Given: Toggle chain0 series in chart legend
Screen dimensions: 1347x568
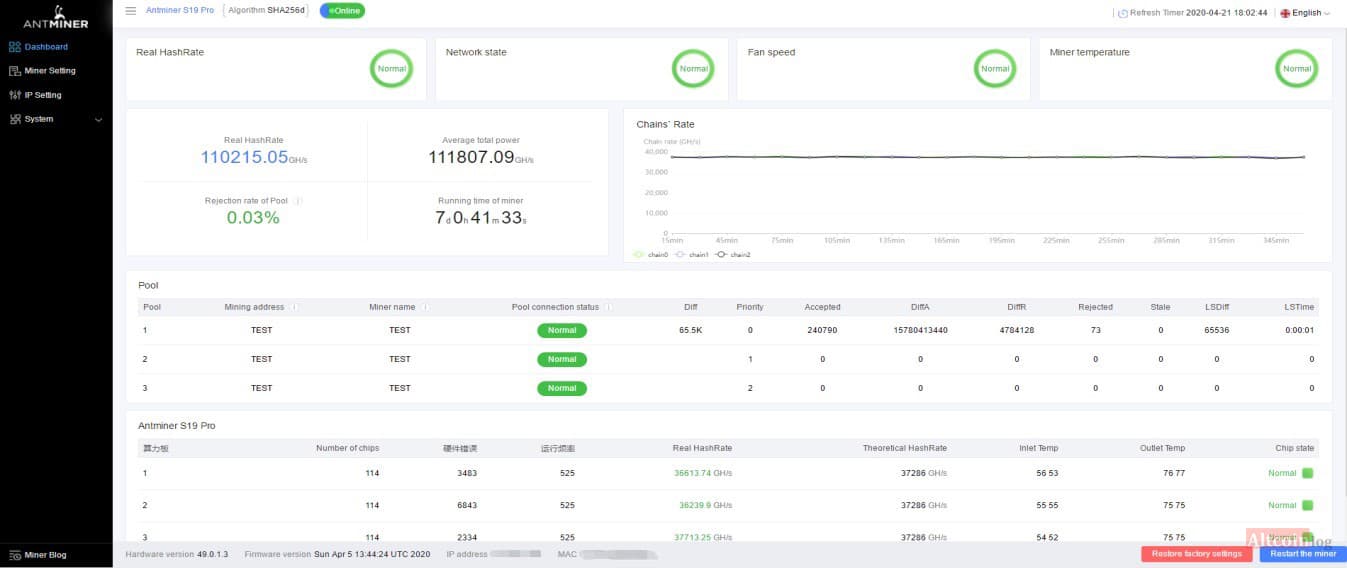Looking at the screenshot, I should (x=650, y=255).
